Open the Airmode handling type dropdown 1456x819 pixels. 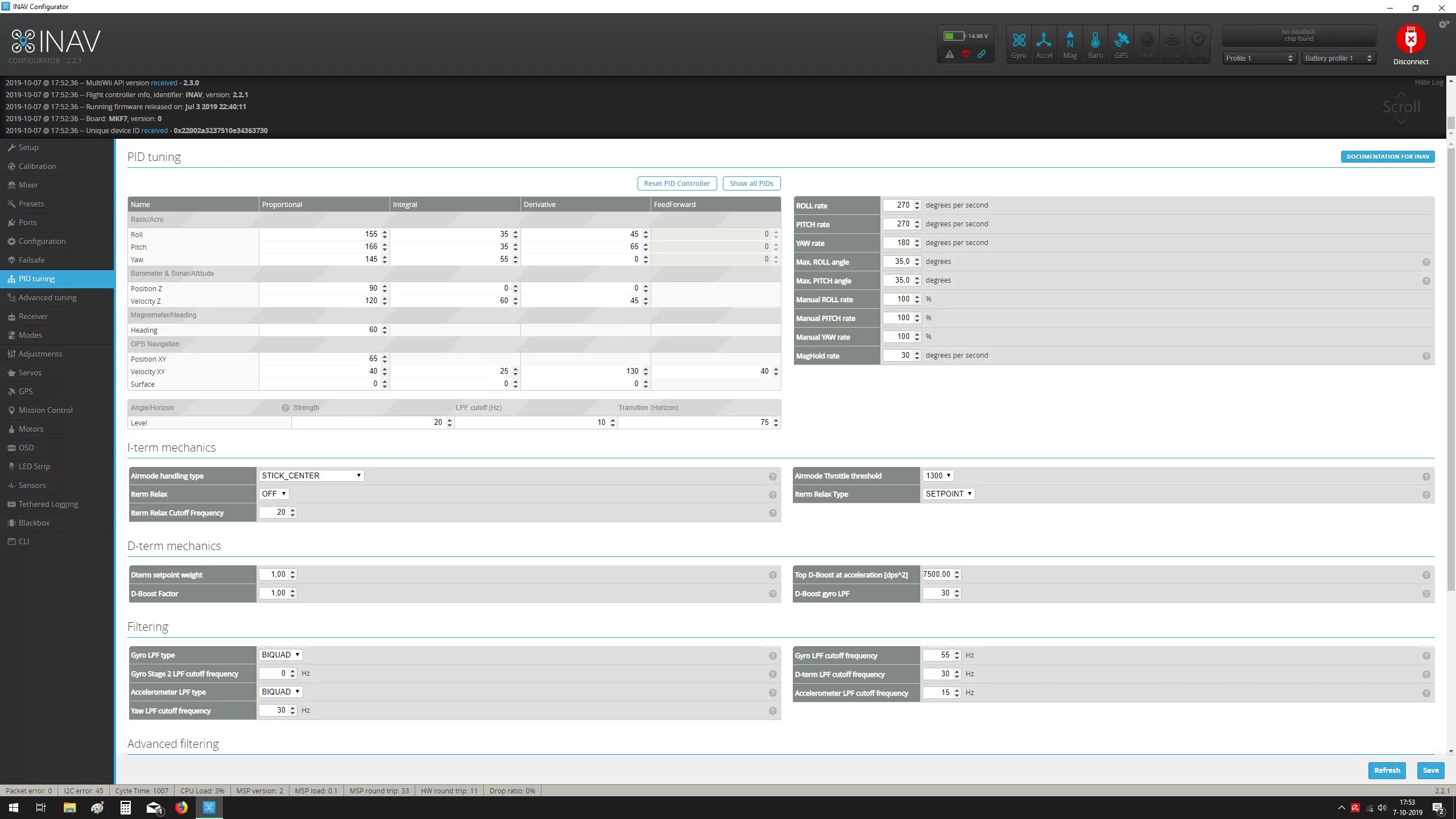pyautogui.click(x=311, y=475)
